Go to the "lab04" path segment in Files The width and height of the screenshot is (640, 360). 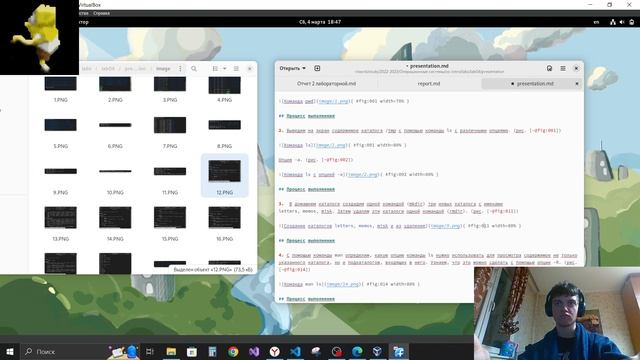pyautogui.click(x=108, y=69)
